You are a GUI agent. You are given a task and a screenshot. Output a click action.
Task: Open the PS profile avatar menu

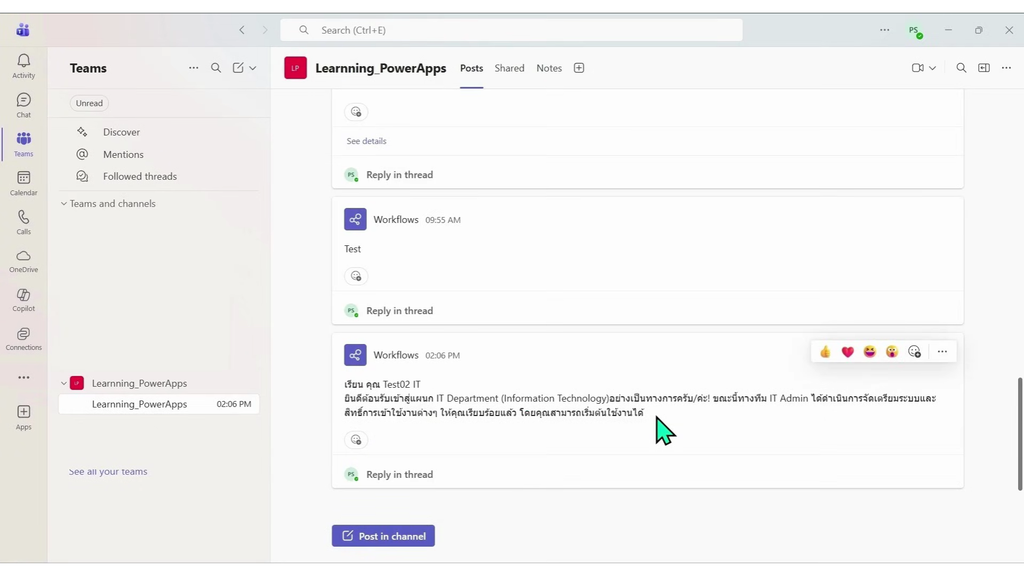pyautogui.click(x=914, y=31)
